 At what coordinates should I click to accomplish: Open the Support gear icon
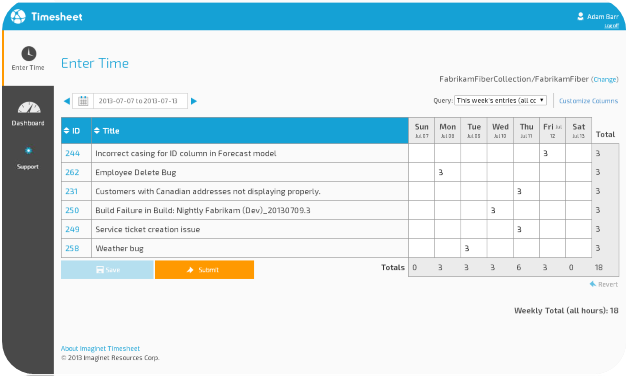(x=28, y=150)
